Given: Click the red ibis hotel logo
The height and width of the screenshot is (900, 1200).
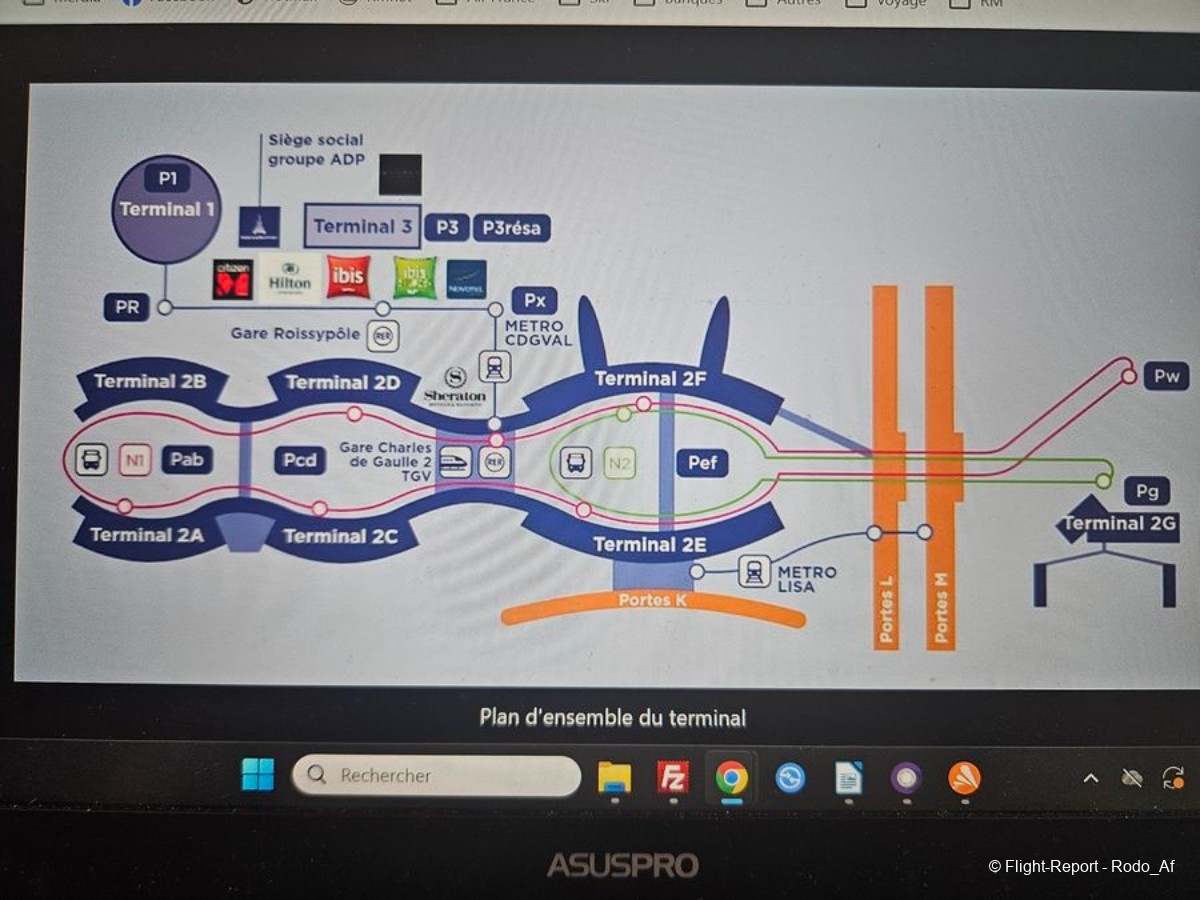Looking at the screenshot, I should 348,278.
